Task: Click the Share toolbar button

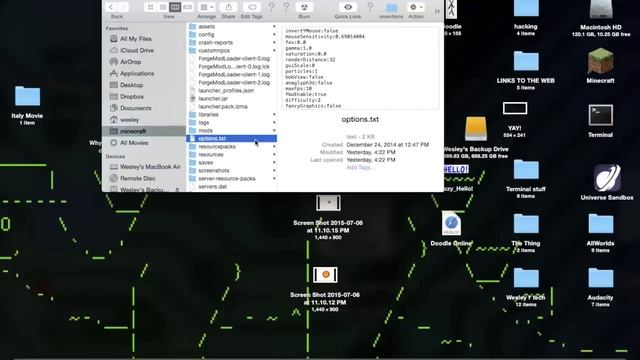Action: point(229,7)
